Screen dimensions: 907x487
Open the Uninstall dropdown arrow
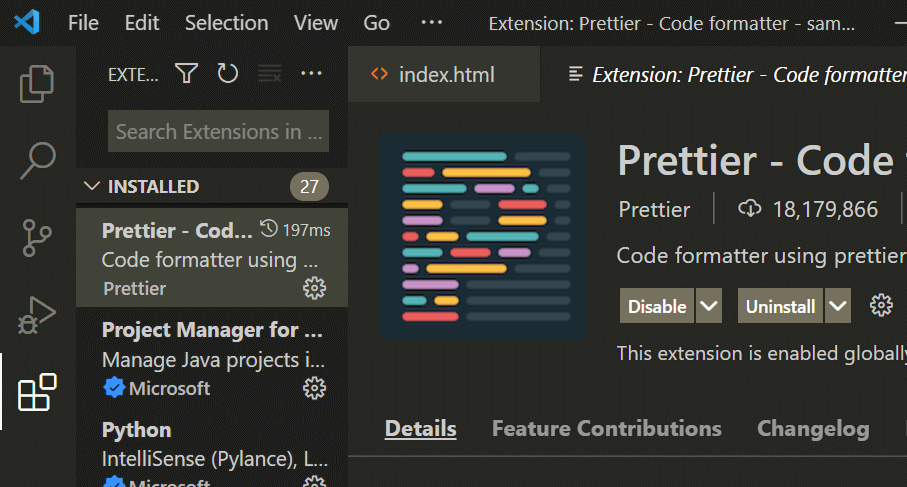pos(838,305)
